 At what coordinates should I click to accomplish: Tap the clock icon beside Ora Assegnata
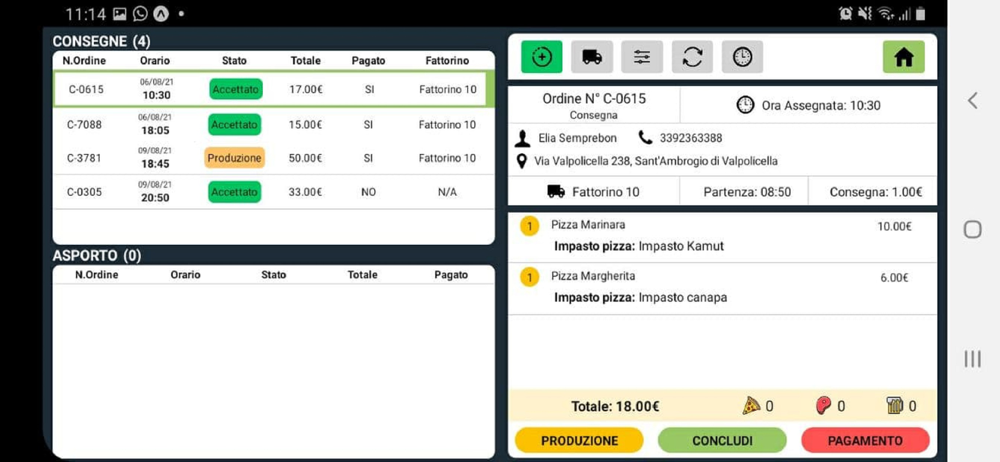pos(745,105)
